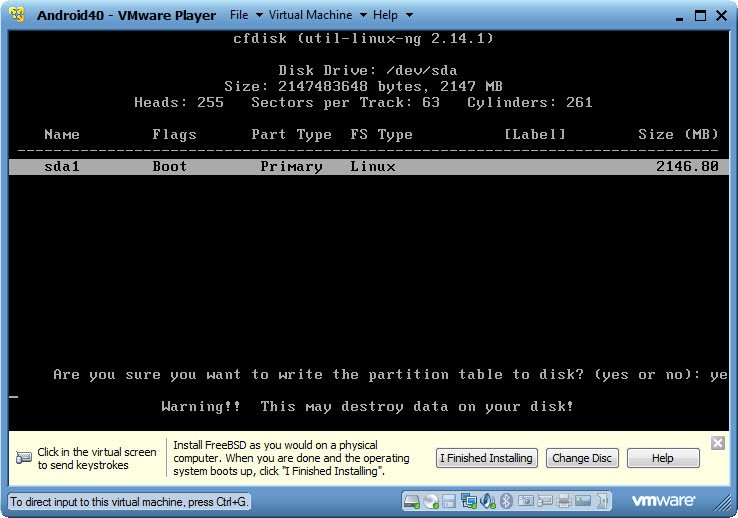Click the write partition table confirmation prompt

coord(390,375)
